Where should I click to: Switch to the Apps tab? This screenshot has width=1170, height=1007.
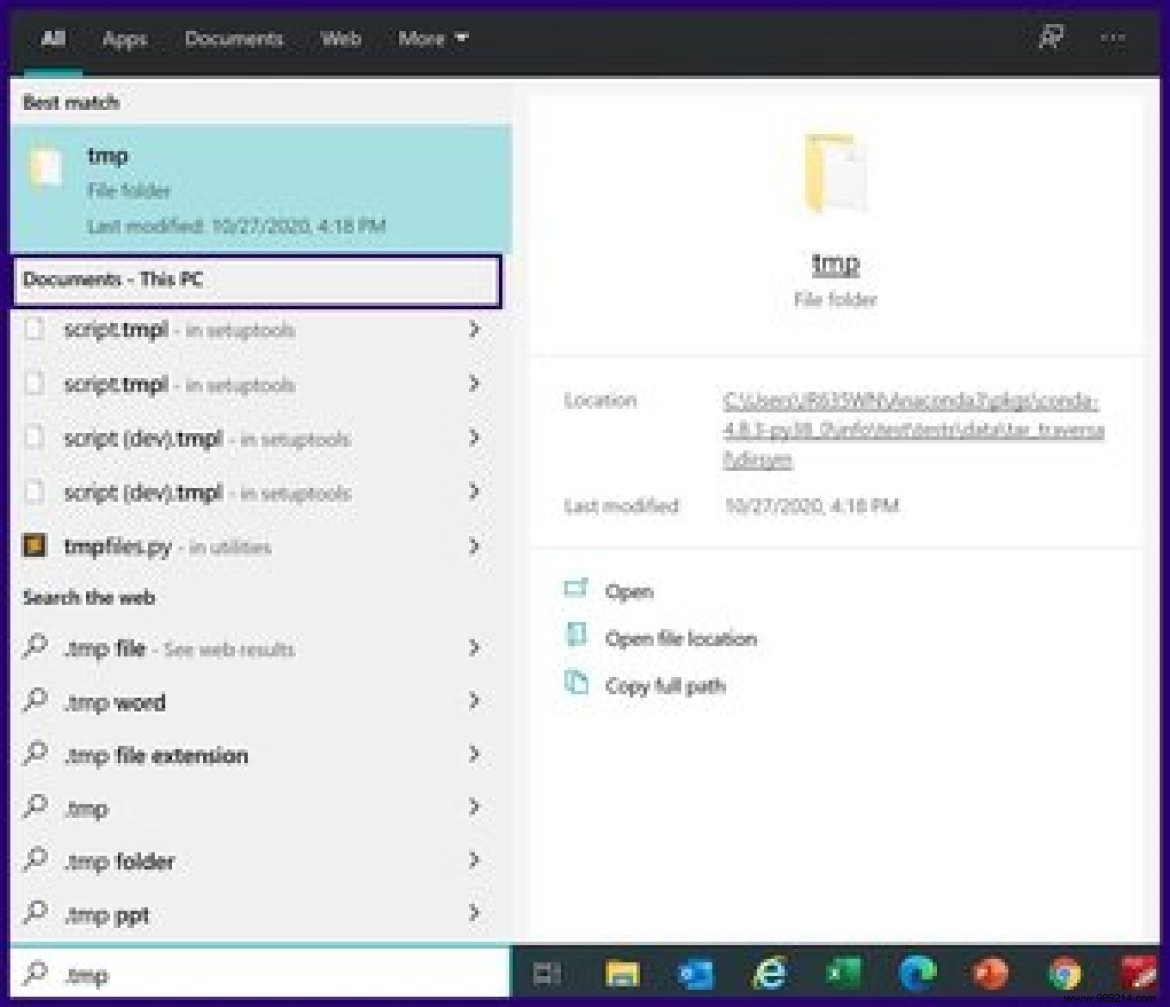tap(125, 39)
